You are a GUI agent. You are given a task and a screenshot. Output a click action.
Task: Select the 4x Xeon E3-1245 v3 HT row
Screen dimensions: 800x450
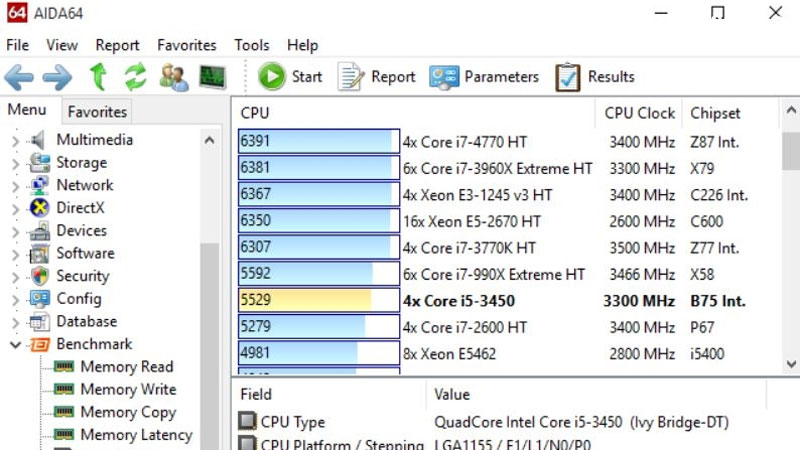tap(508, 194)
